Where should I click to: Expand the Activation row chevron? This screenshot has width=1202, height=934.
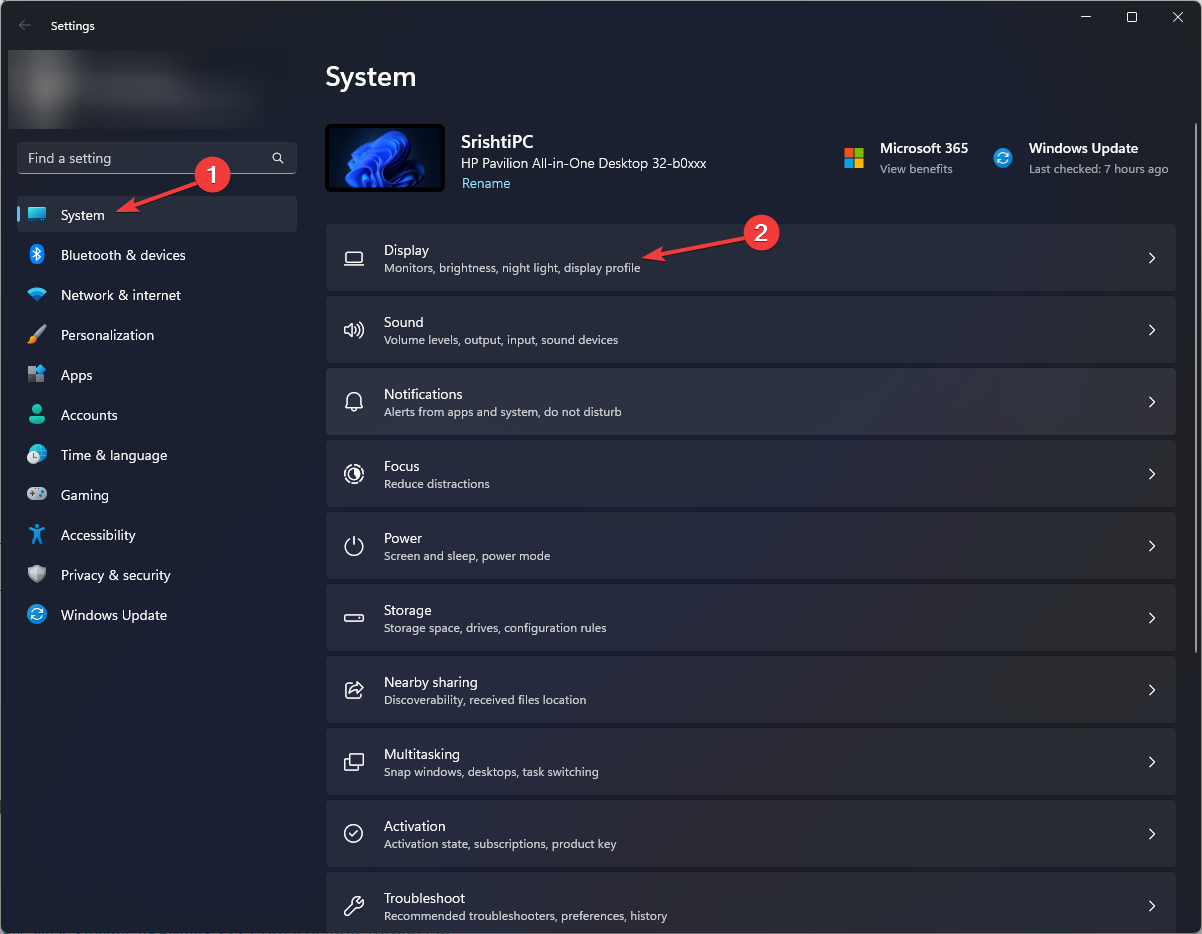pyautogui.click(x=1152, y=834)
